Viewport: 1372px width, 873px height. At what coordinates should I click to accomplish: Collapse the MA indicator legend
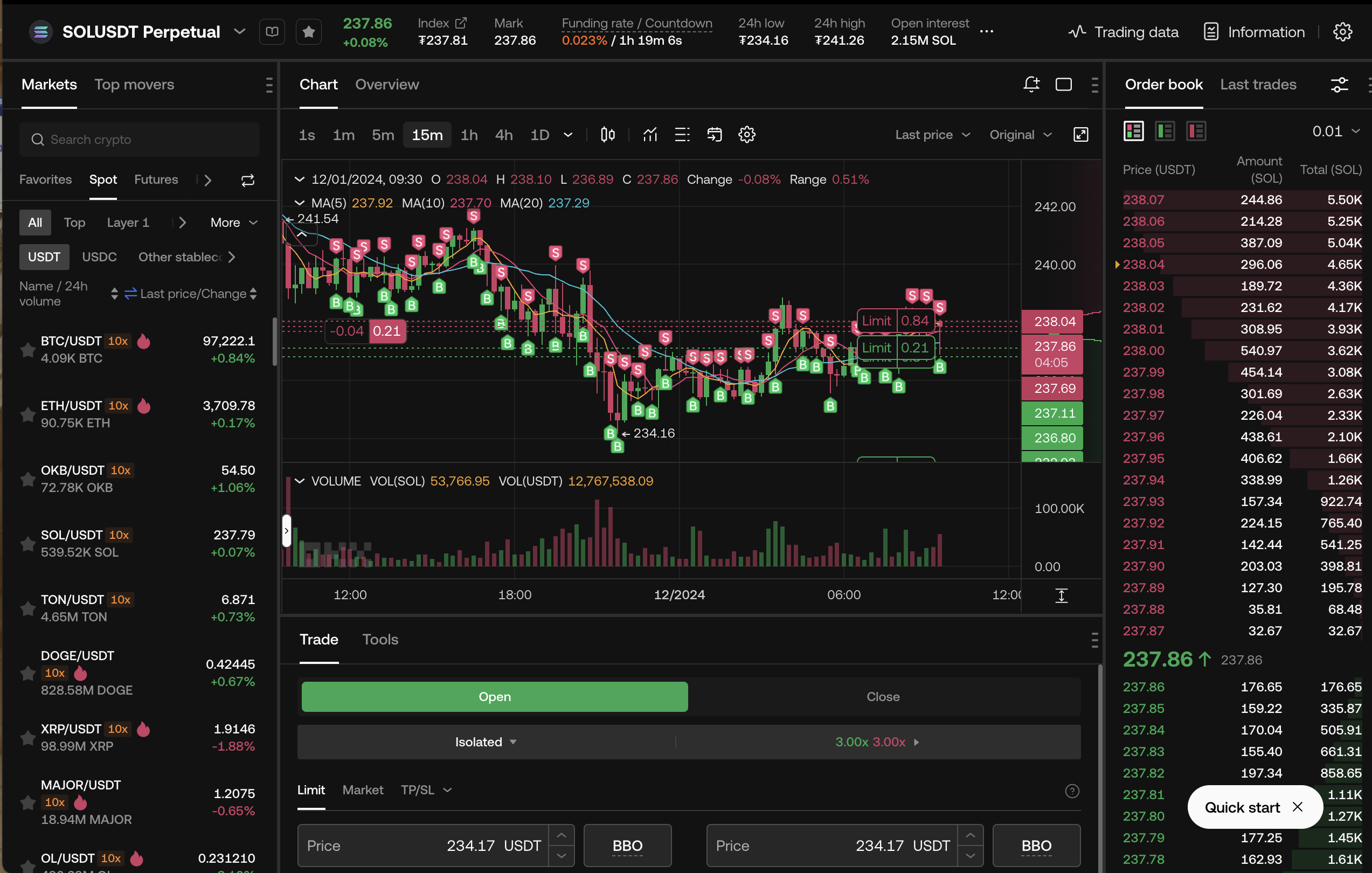pyautogui.click(x=299, y=203)
